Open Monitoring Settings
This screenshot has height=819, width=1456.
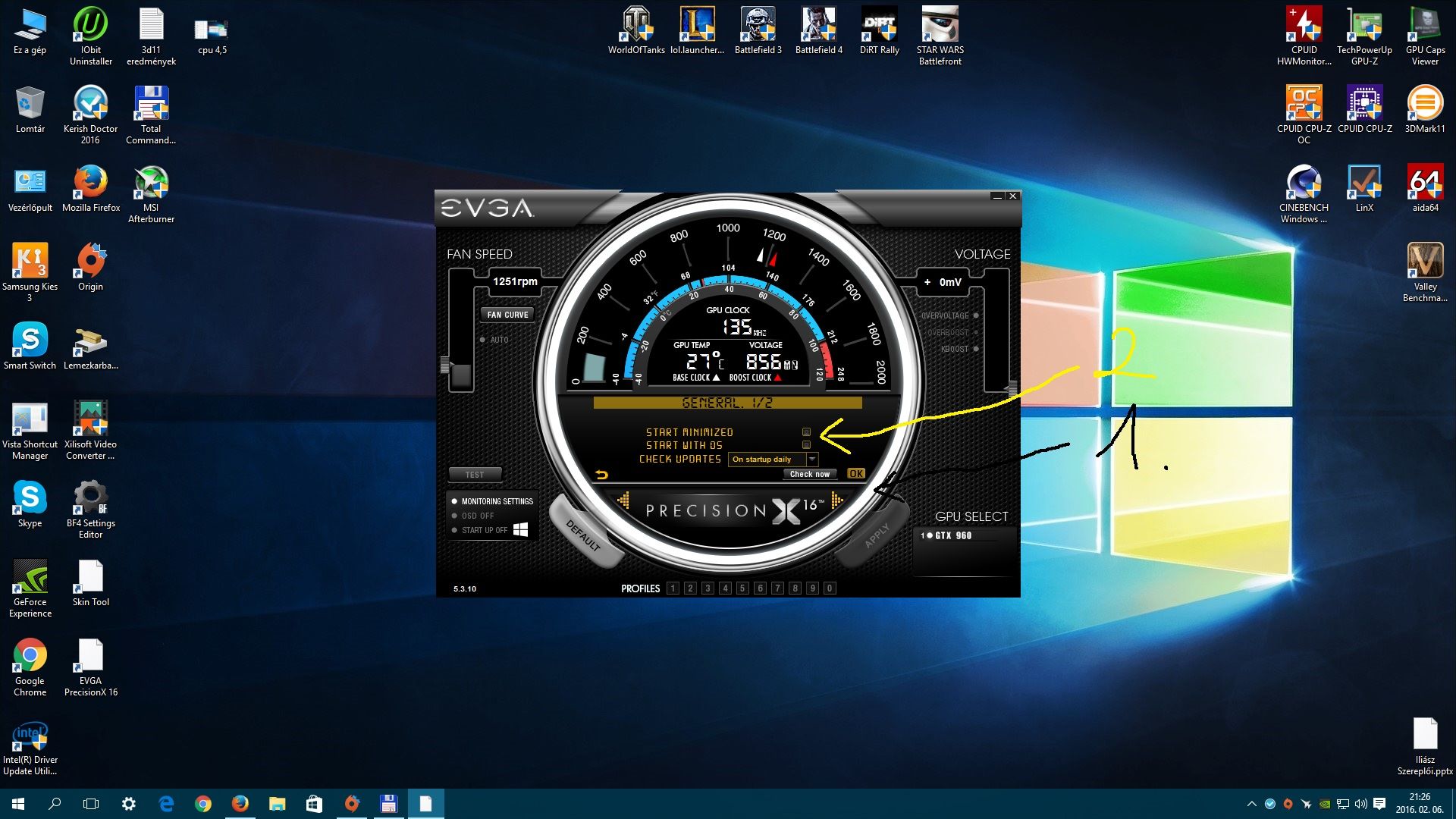pos(493,501)
